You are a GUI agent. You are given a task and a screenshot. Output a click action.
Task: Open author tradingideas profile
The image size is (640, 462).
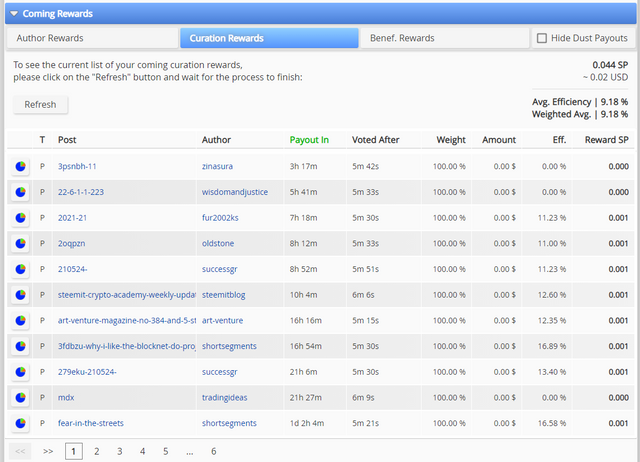tap(224, 398)
